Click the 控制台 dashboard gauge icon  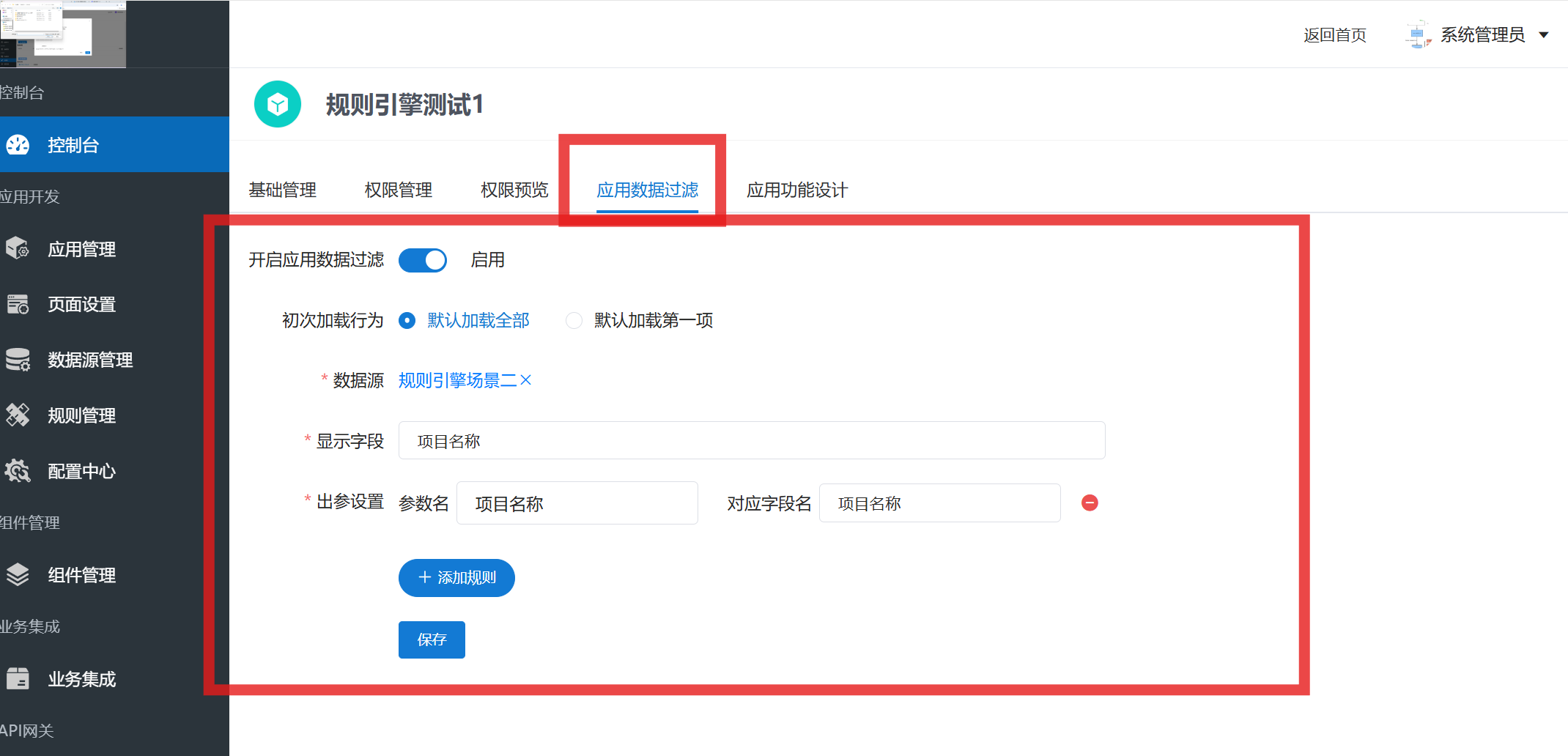coord(18,145)
